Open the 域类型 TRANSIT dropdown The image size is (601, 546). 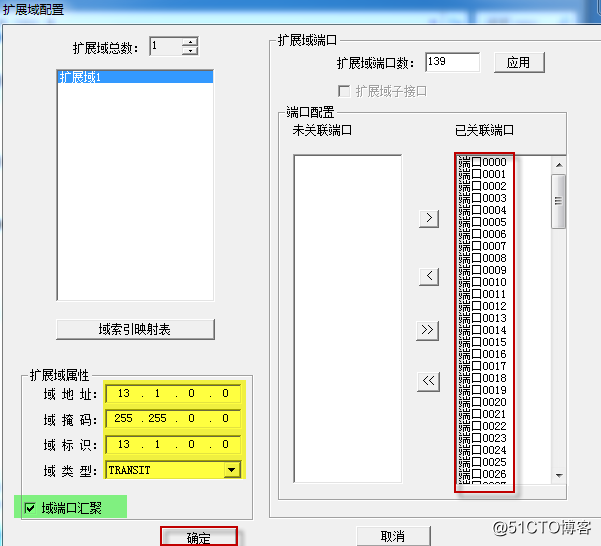click(x=232, y=470)
